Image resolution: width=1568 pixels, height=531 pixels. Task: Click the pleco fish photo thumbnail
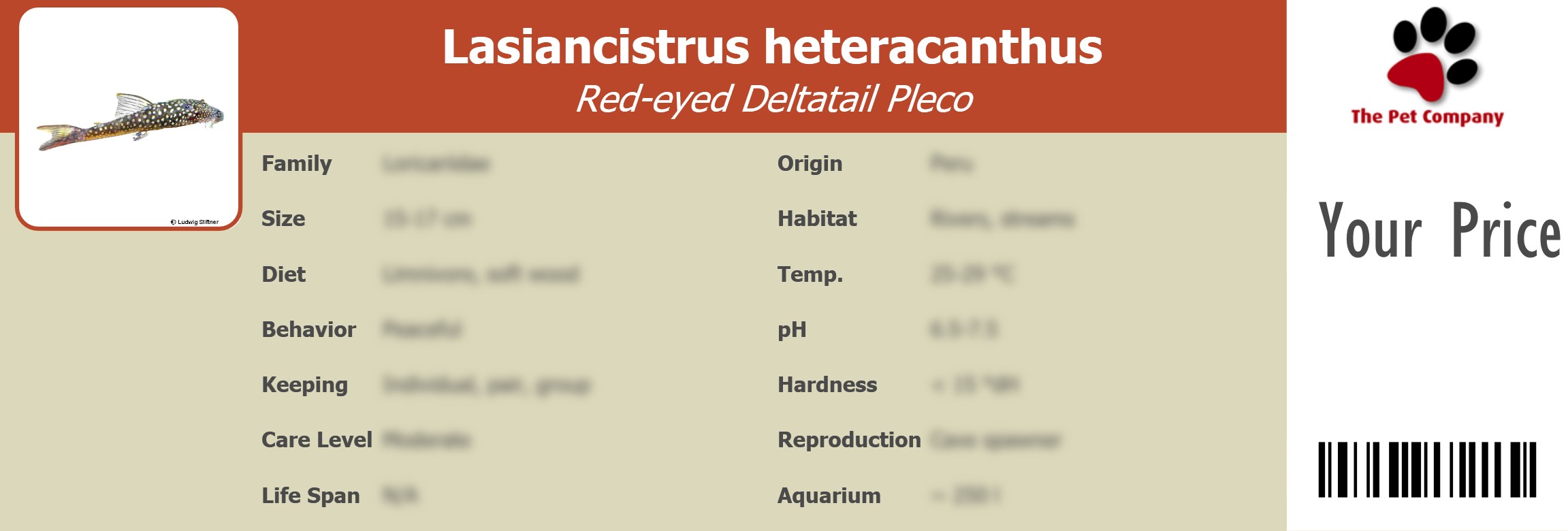[130, 120]
